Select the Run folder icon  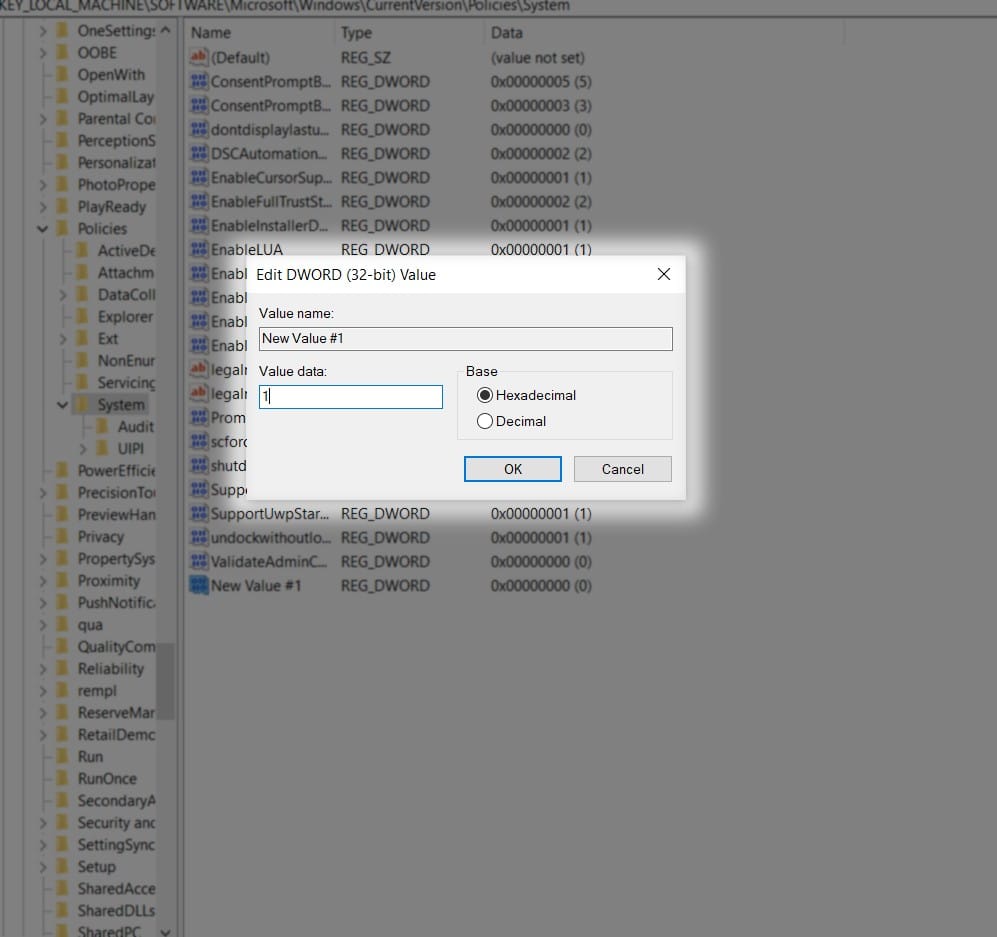(62, 756)
